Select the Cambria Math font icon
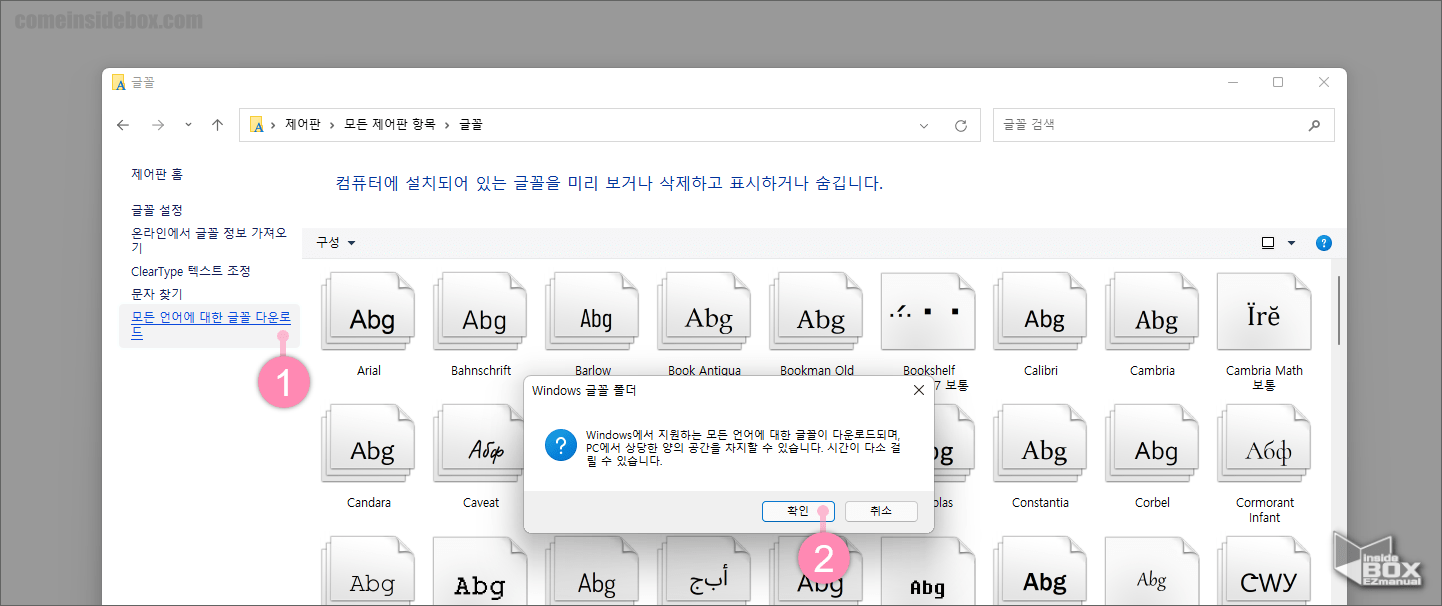Screen dimensions: 1442x606 point(1264,312)
